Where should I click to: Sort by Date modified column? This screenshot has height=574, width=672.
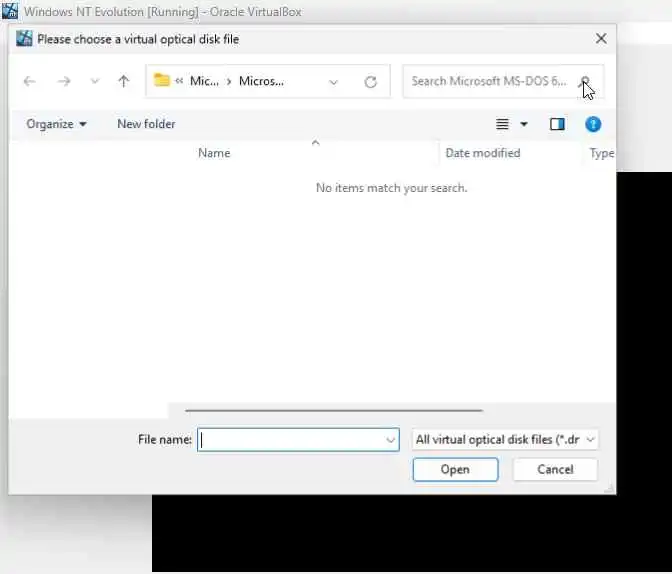[x=483, y=153]
